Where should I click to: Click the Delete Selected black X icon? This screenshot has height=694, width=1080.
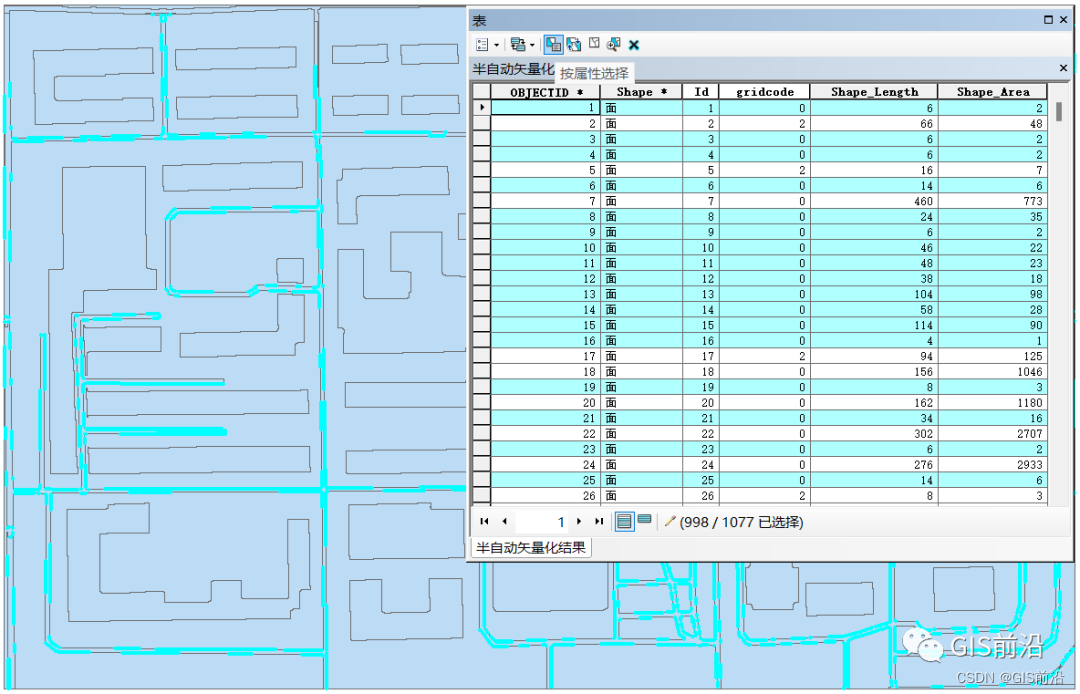coord(634,45)
